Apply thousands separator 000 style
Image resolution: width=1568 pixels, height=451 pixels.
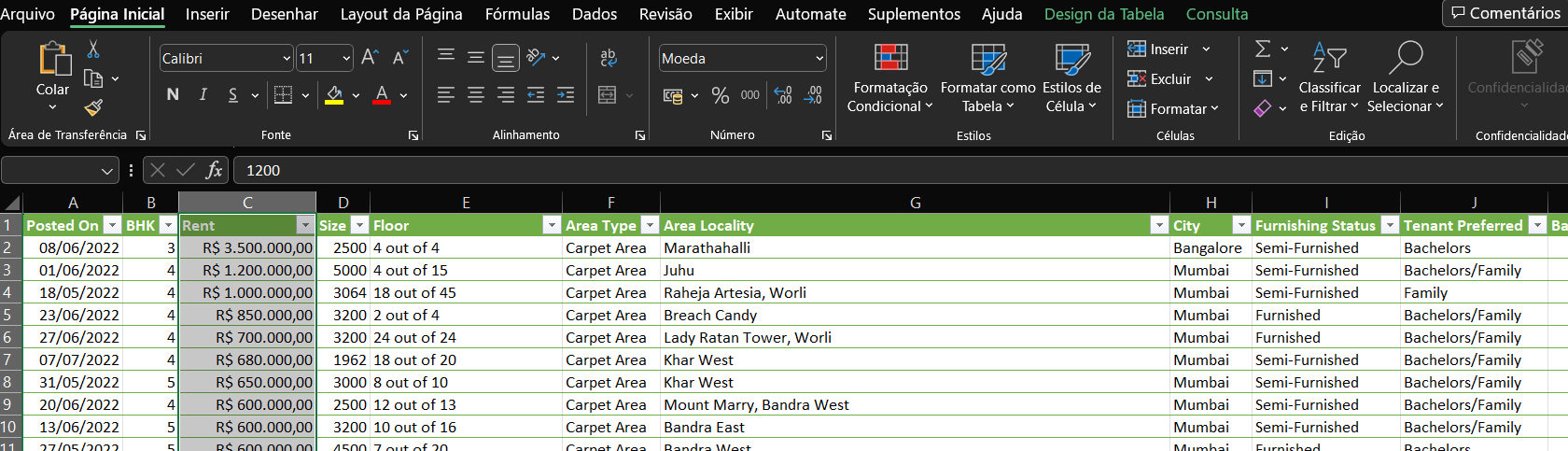point(750,95)
